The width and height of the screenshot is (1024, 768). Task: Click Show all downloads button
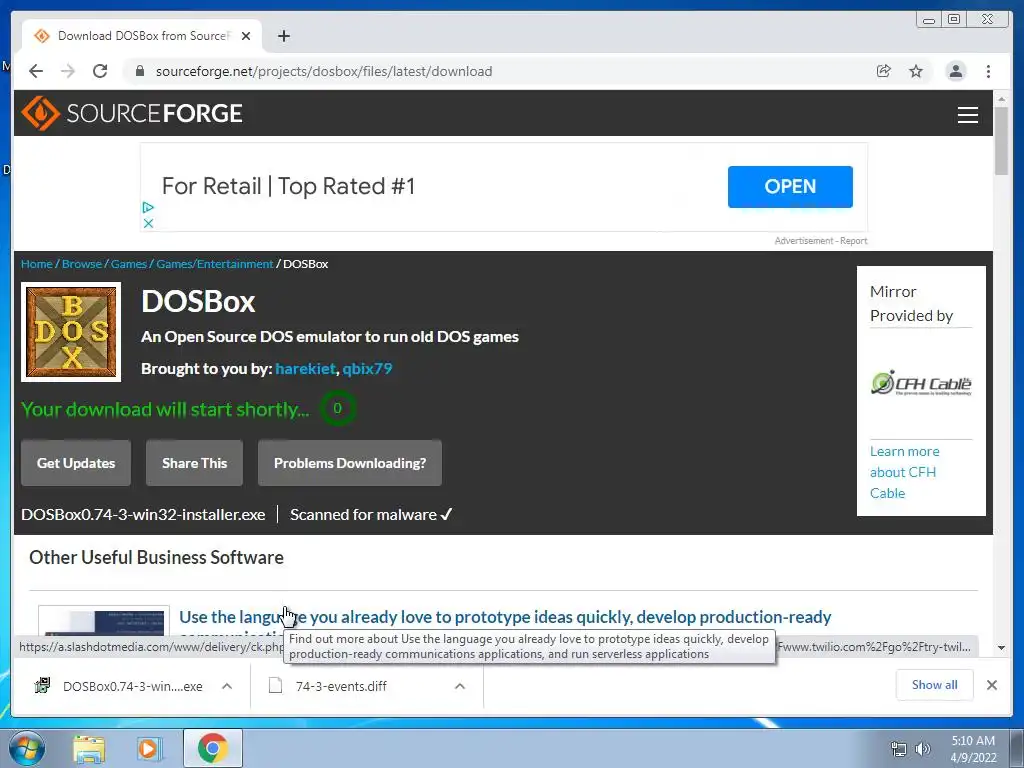[x=935, y=685]
